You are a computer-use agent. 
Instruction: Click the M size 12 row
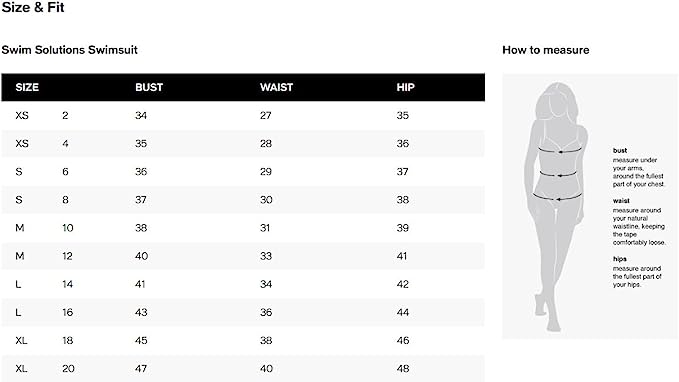[x=243, y=256]
